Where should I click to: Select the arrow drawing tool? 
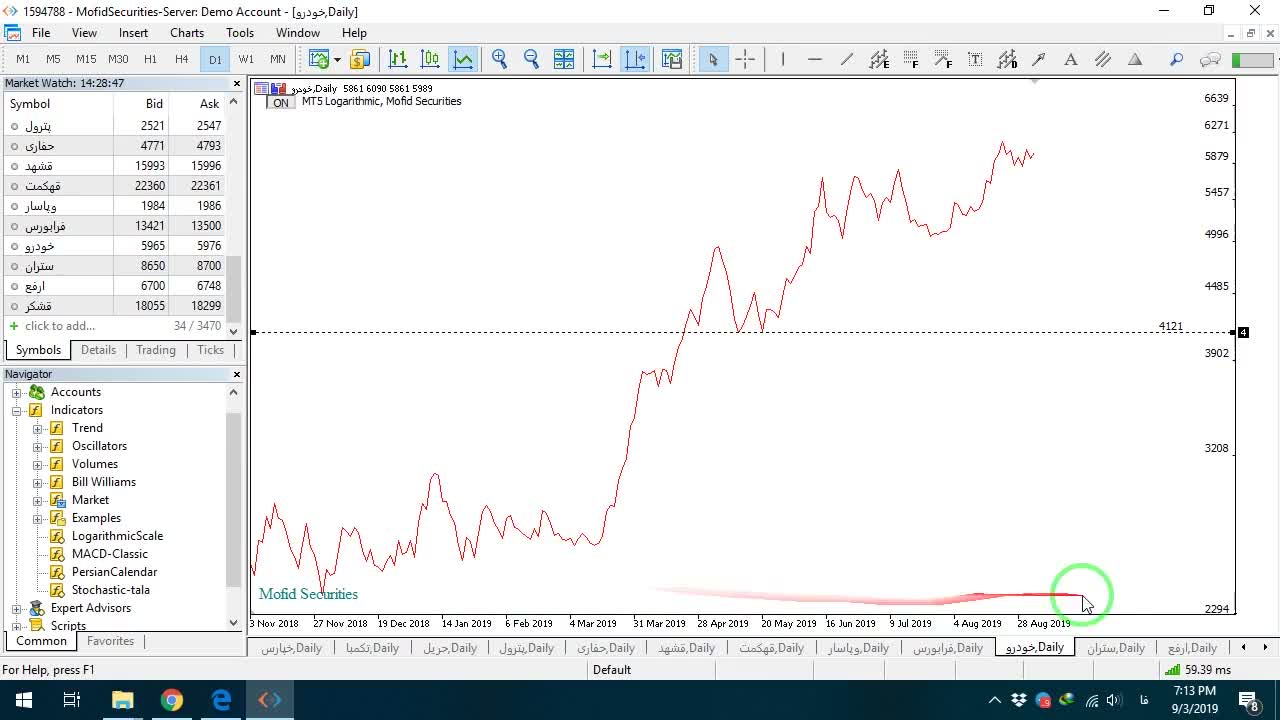(x=1039, y=59)
